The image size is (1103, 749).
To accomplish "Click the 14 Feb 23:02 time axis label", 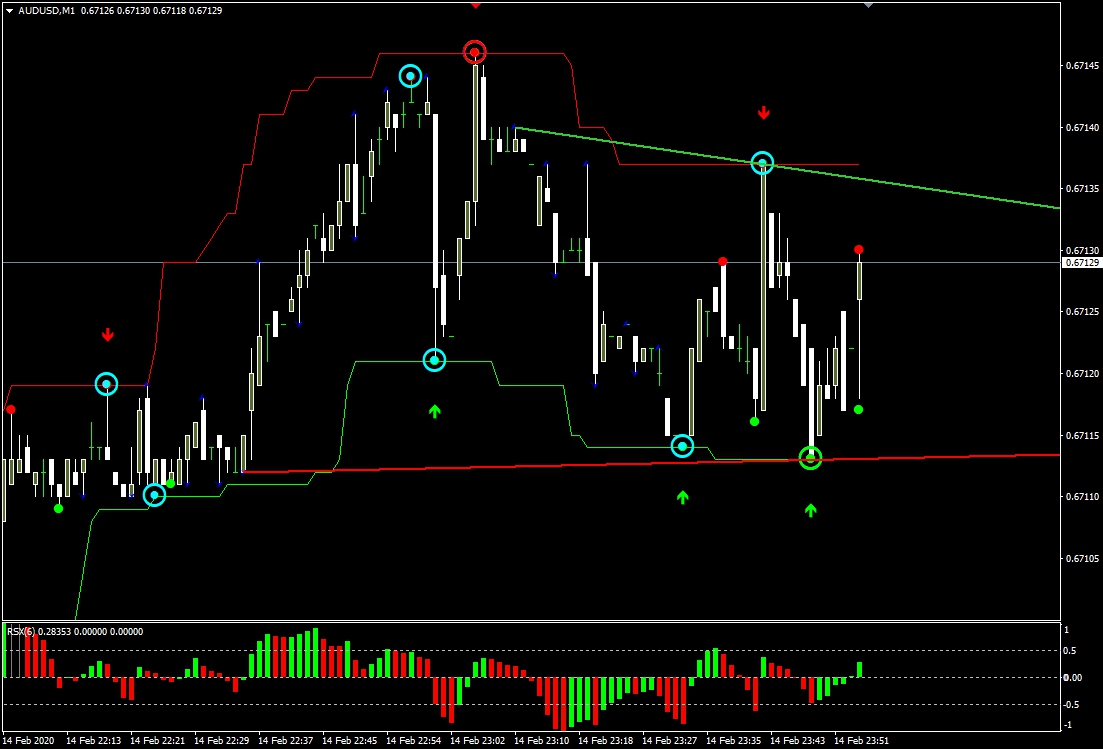I will (x=479, y=741).
